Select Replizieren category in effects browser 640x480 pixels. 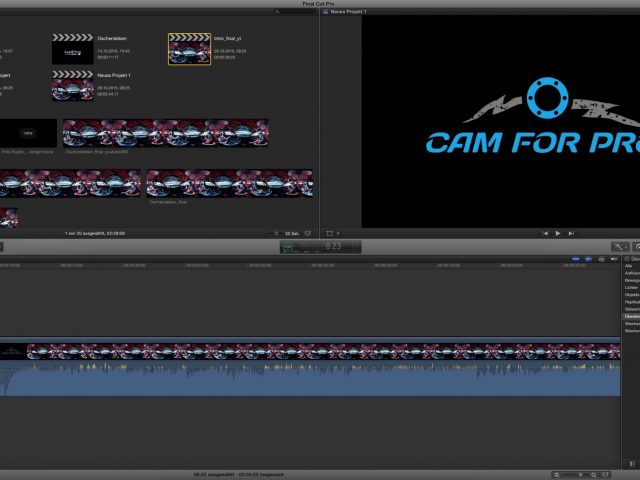(x=632, y=302)
